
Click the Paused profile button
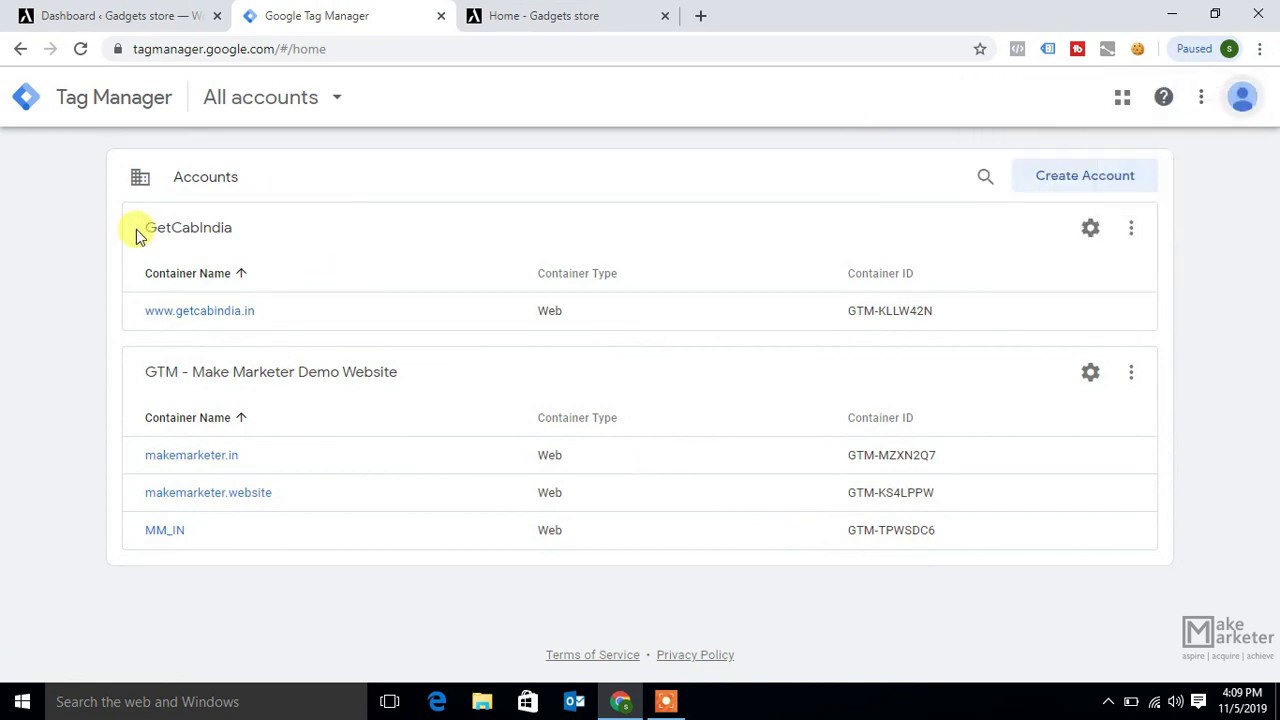[x=1207, y=49]
